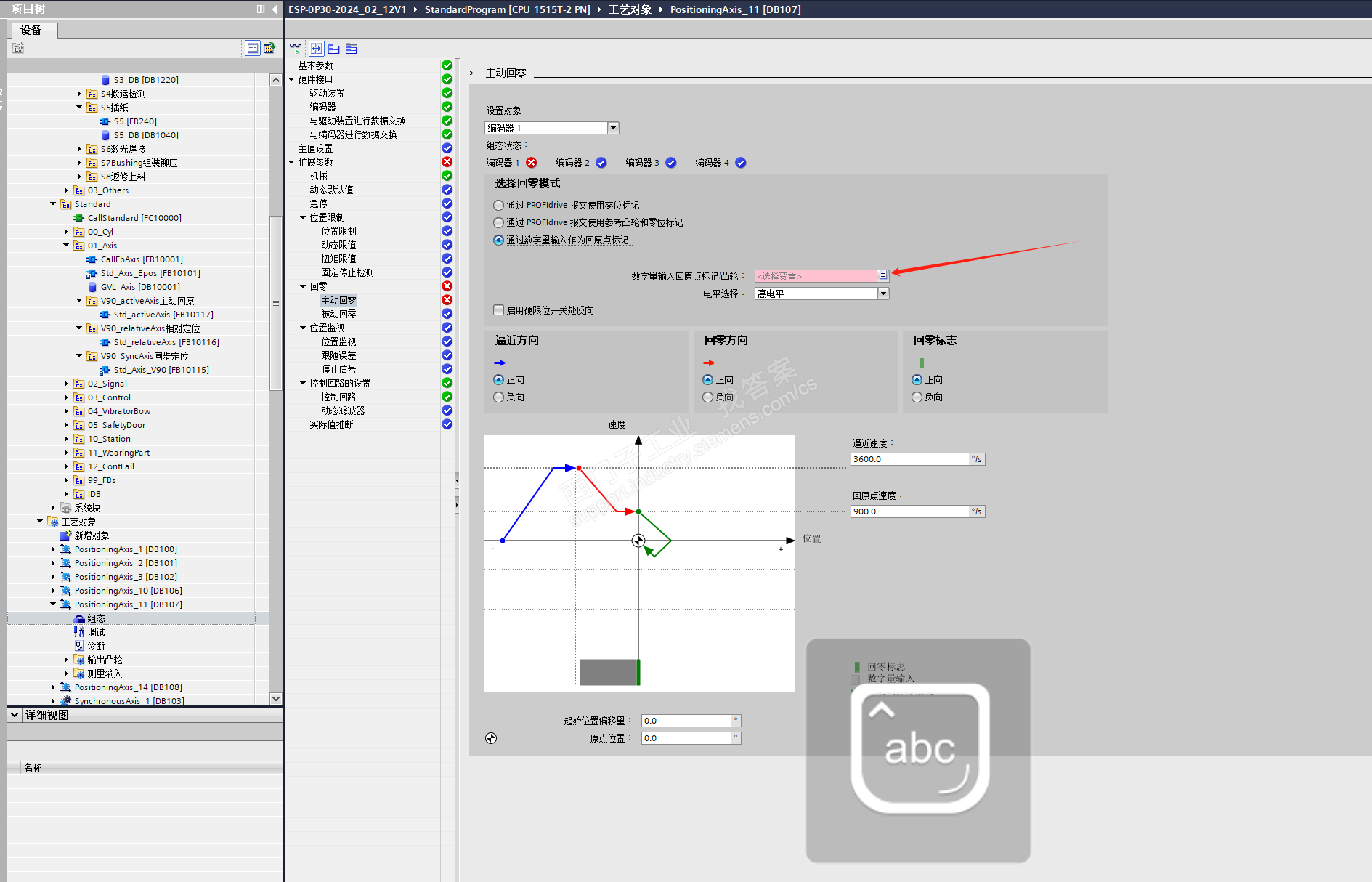1372x882 pixels.
Task: Click the ESP-0P30-2024_02_12V1 breadcrumb
Action: 347,9
